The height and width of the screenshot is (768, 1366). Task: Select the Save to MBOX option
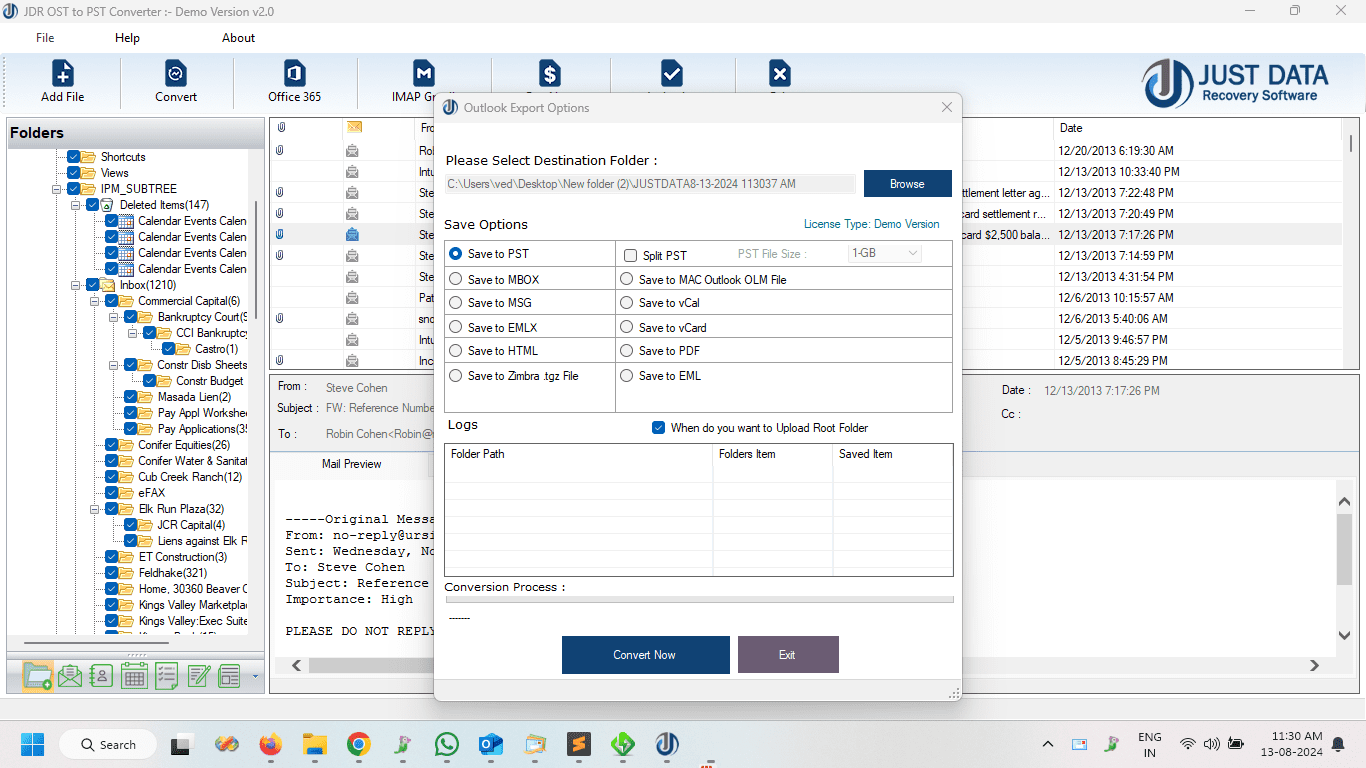click(x=456, y=280)
